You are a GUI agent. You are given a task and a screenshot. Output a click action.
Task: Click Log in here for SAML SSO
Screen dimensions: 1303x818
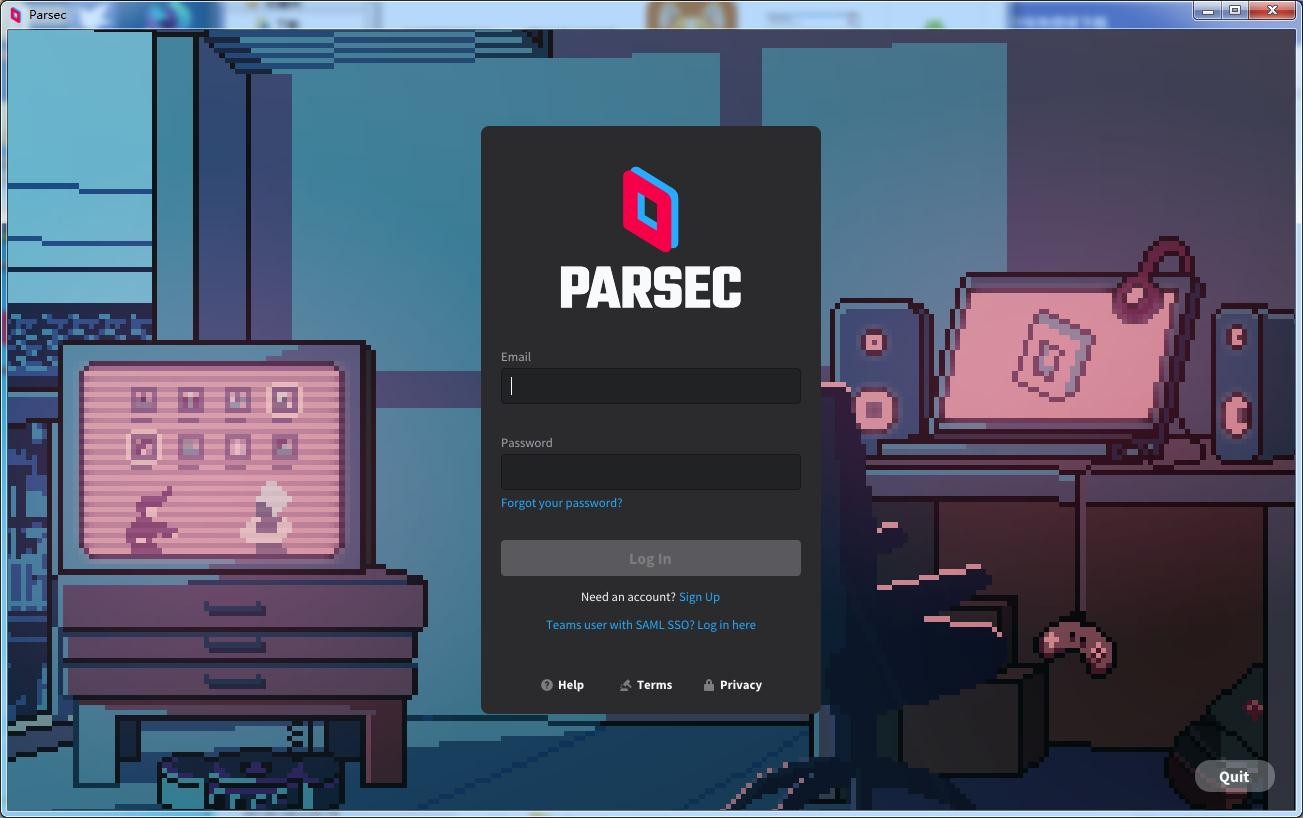pos(727,624)
